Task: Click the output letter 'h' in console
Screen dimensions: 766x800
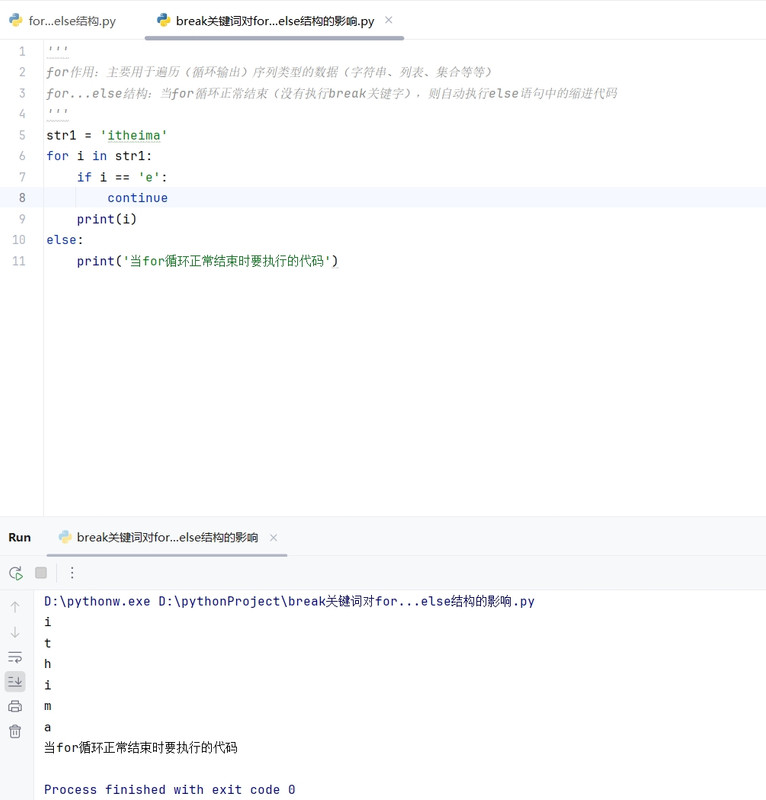Action: pos(47,664)
